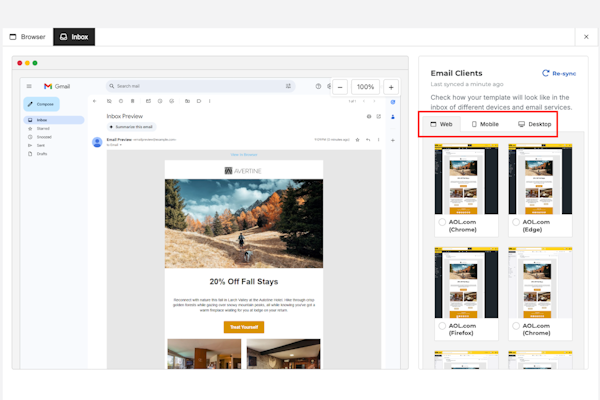Click the sender avatar icon
The width and height of the screenshot is (600, 400).
[97, 142]
